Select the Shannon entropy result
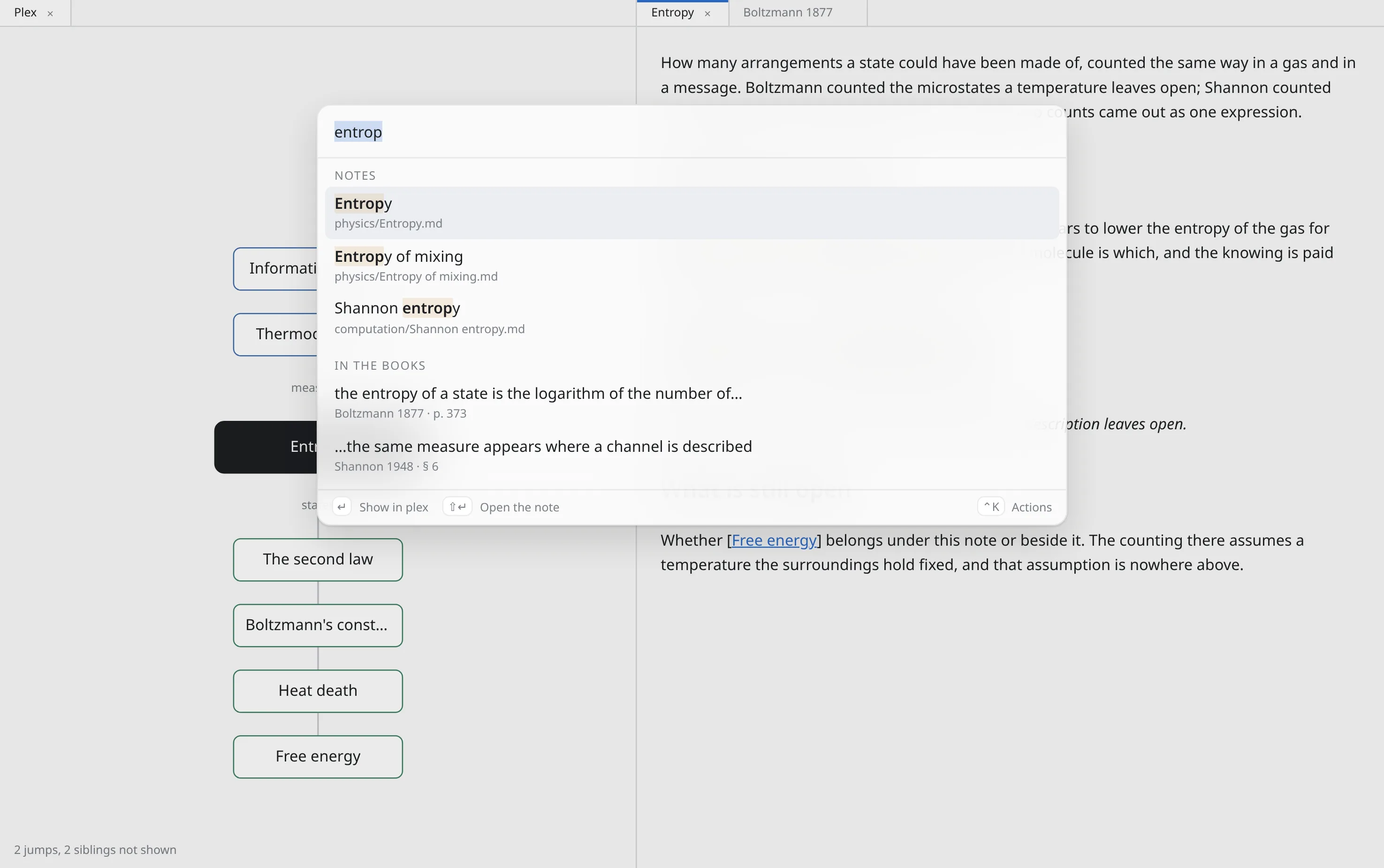Viewport: 1384px width, 868px height. coord(692,318)
